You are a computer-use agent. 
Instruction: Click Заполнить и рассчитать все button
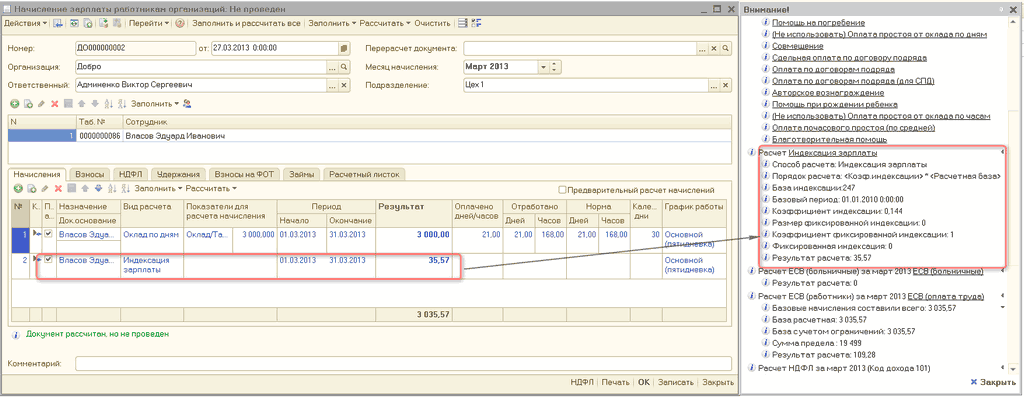tap(246, 23)
